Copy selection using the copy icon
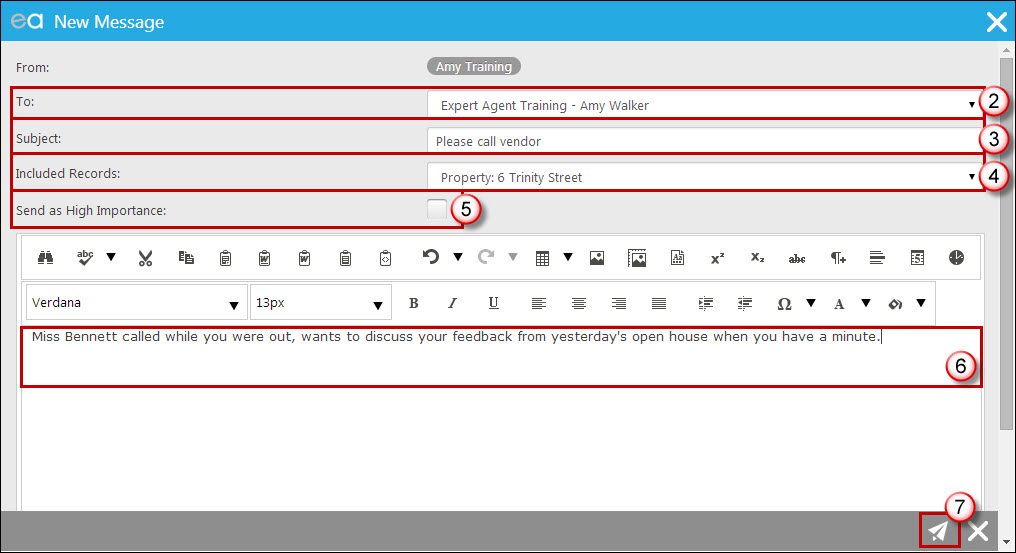Viewport: 1016px width, 553px height. (x=186, y=257)
